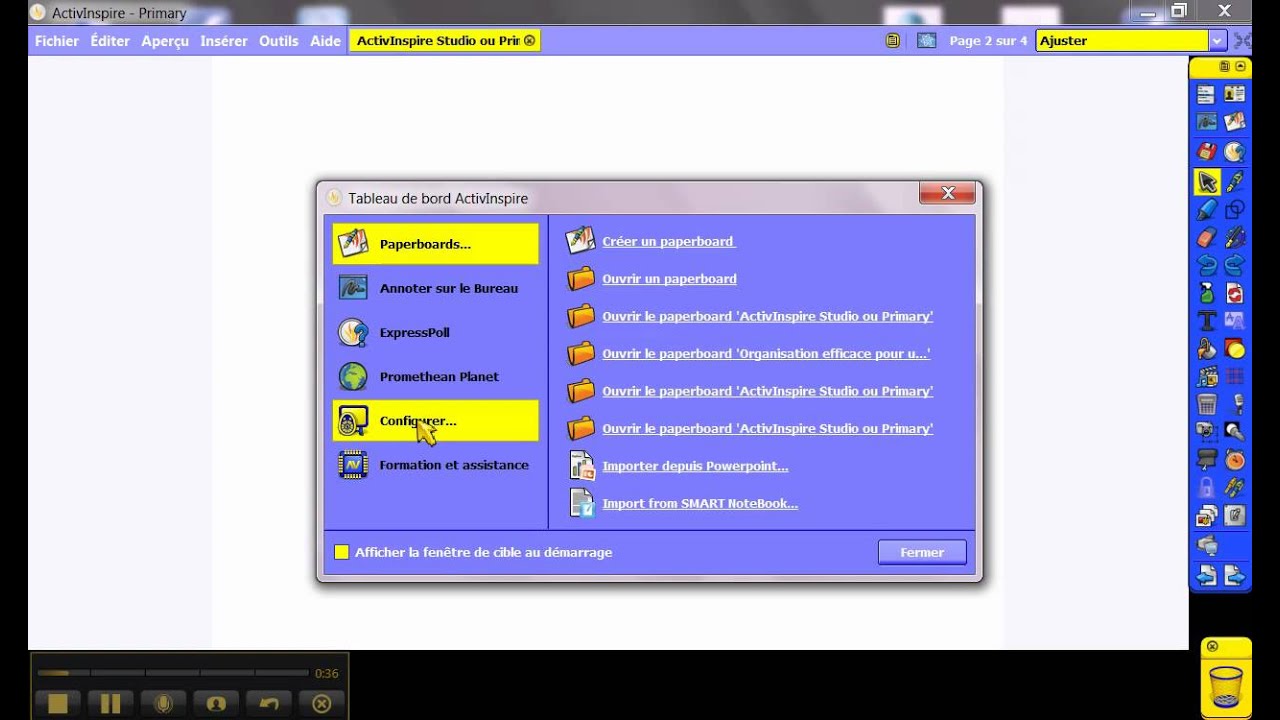Toggle 'Afficher la fenêtre de cible au démarrage' checkbox
1280x720 pixels.
(341, 552)
